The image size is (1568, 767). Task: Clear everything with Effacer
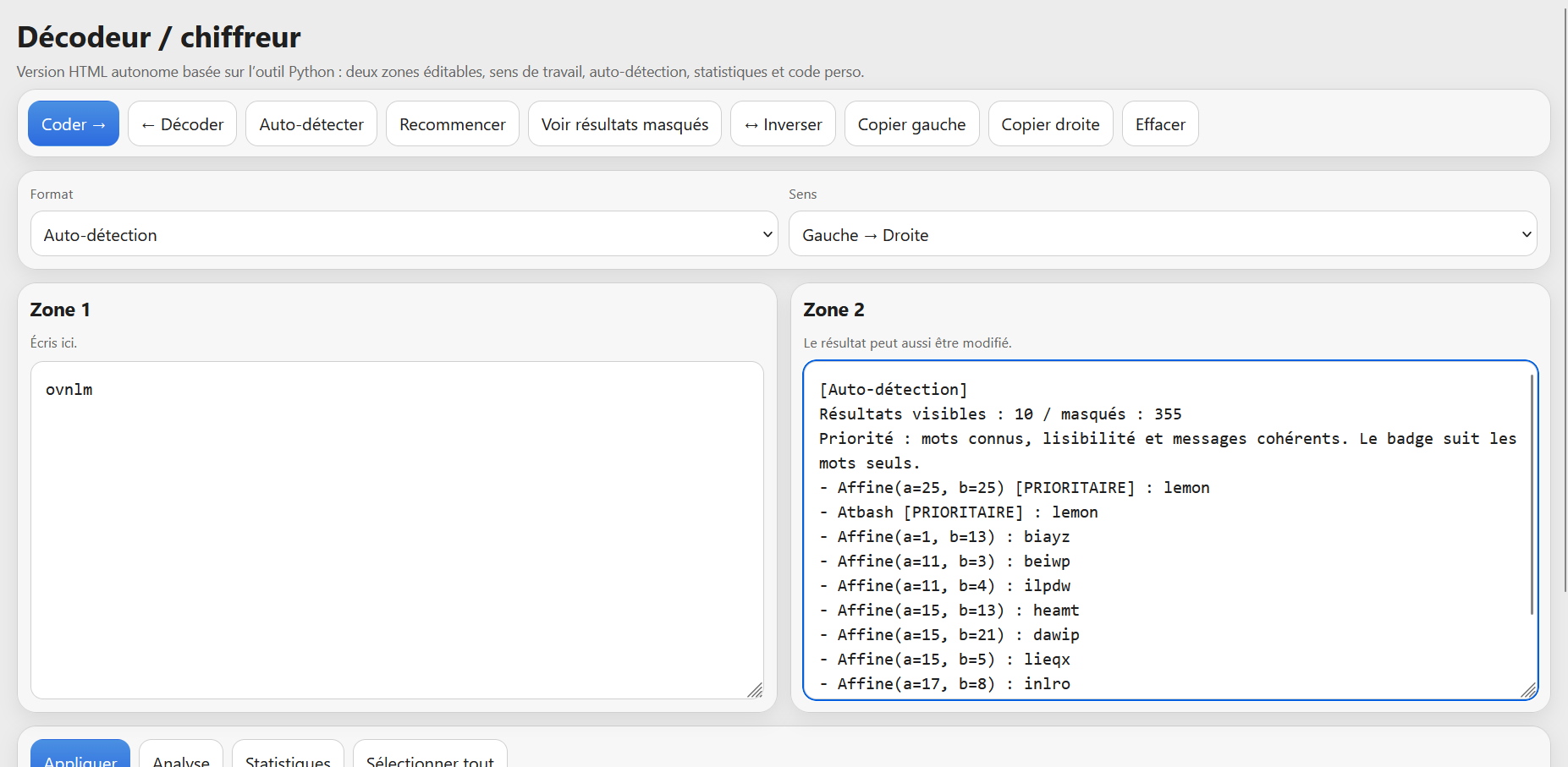pyautogui.click(x=1160, y=123)
